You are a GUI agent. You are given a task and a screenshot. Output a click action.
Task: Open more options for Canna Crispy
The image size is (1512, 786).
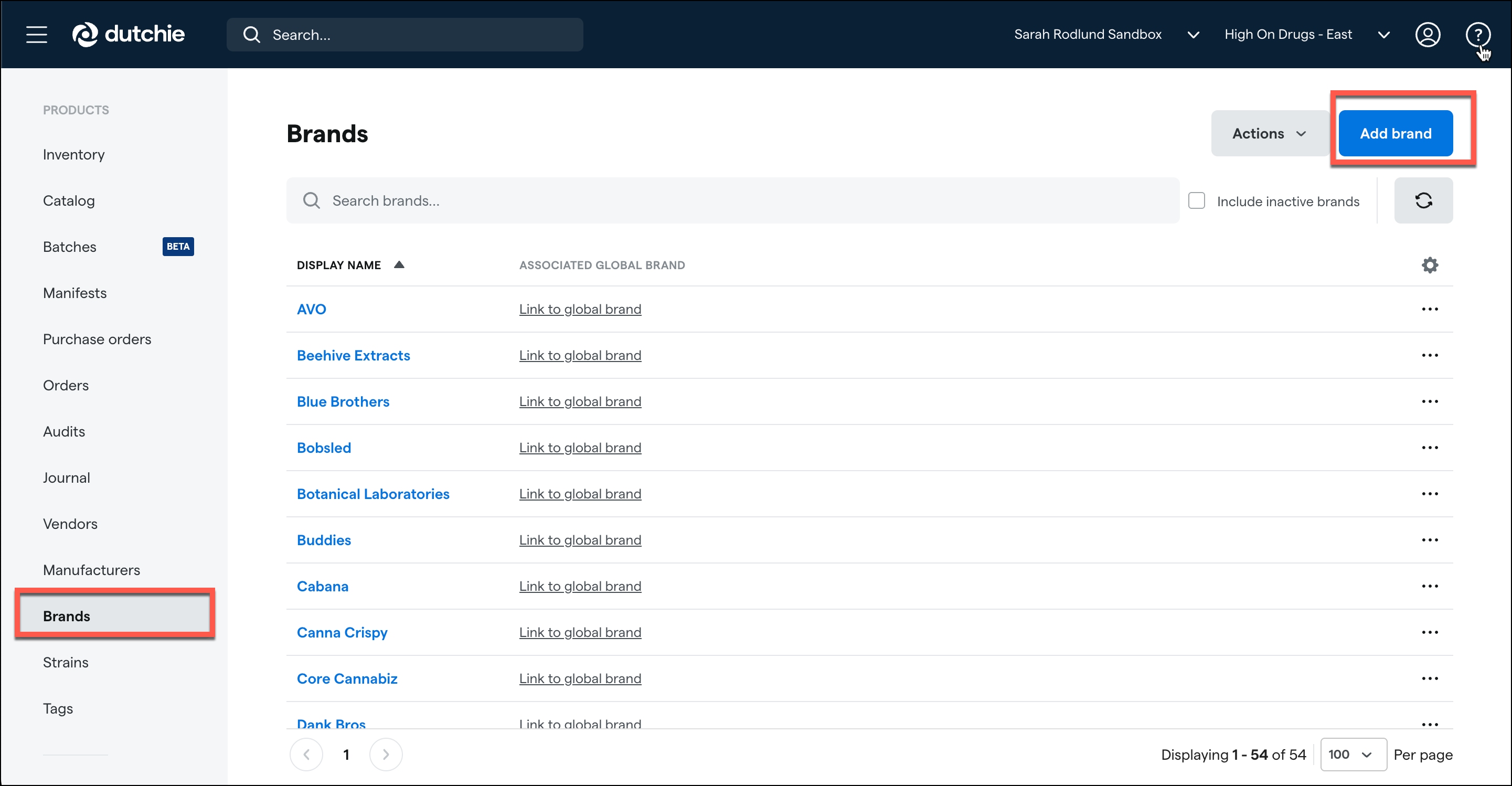pyautogui.click(x=1429, y=633)
